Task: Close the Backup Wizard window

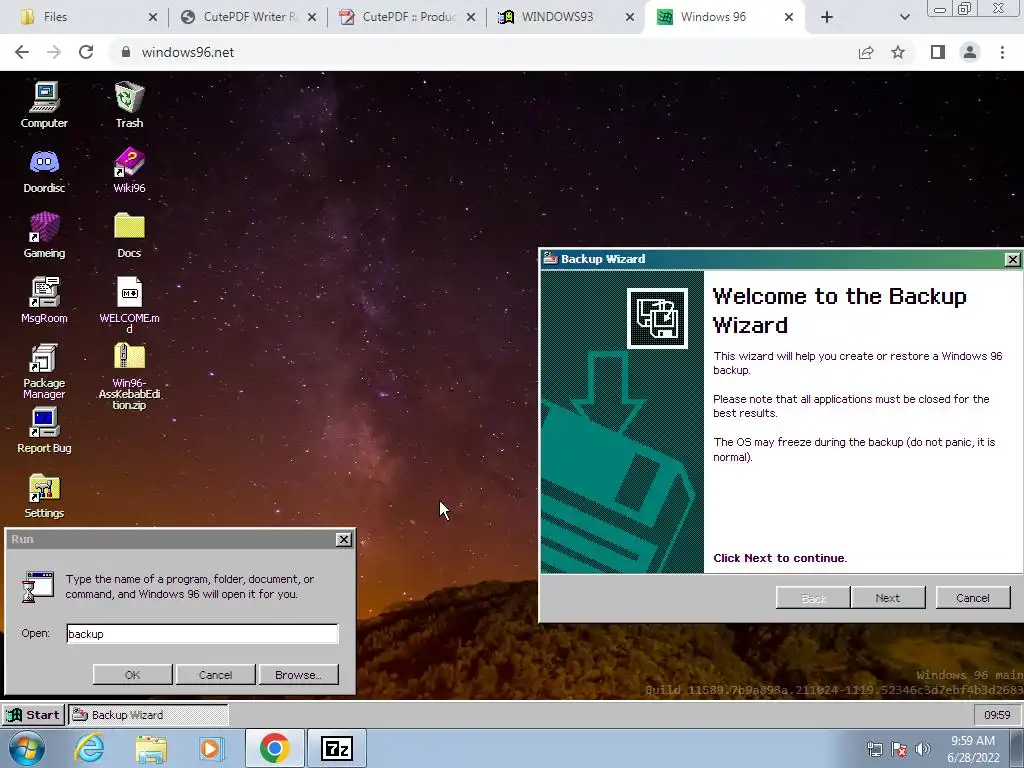Action: point(1012,259)
